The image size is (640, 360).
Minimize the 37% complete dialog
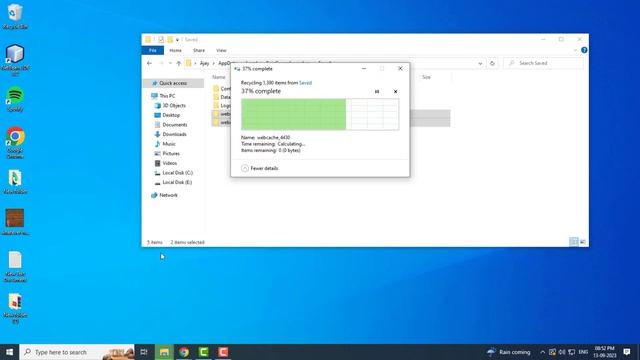click(364, 69)
